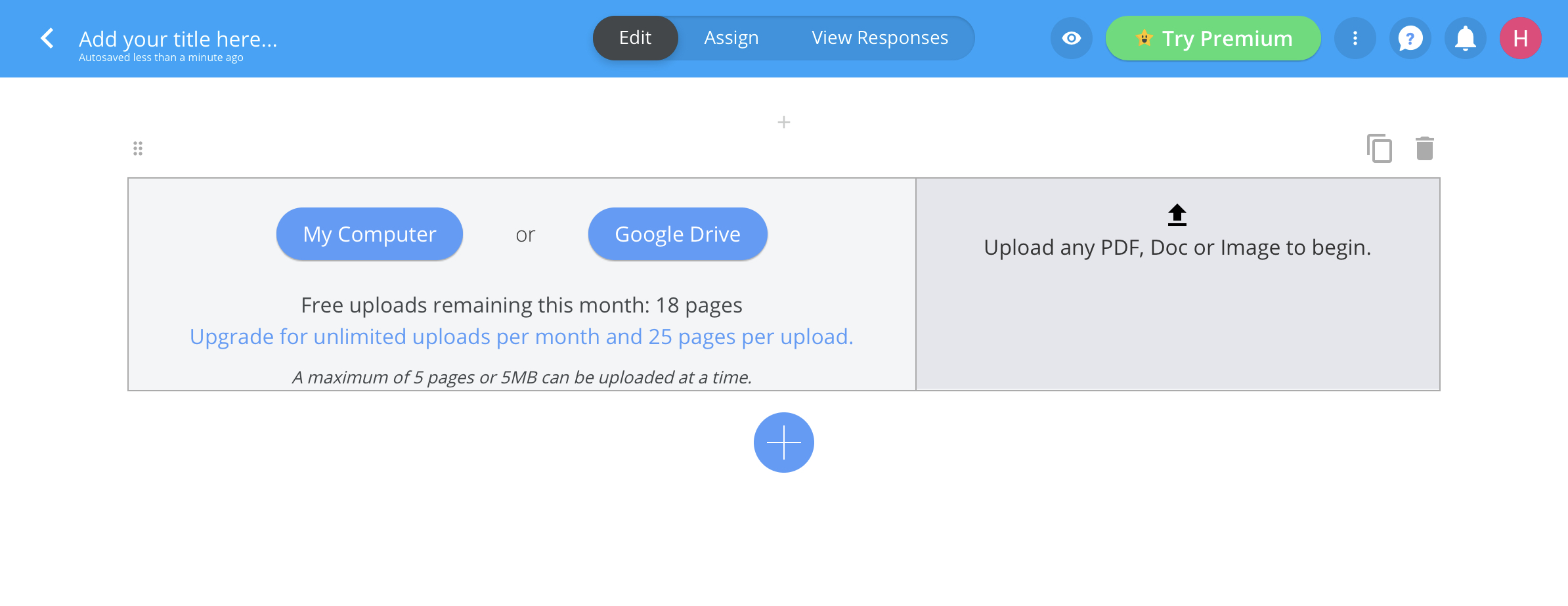Click the upload arrow icon
The width and height of the screenshot is (1568, 606).
point(1176,213)
